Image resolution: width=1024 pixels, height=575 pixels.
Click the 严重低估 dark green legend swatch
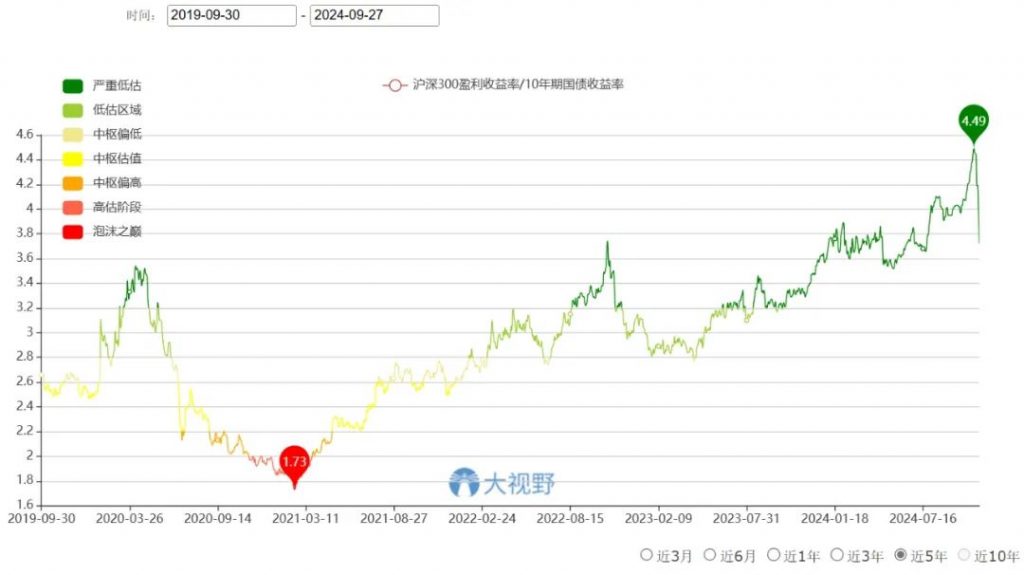point(72,86)
